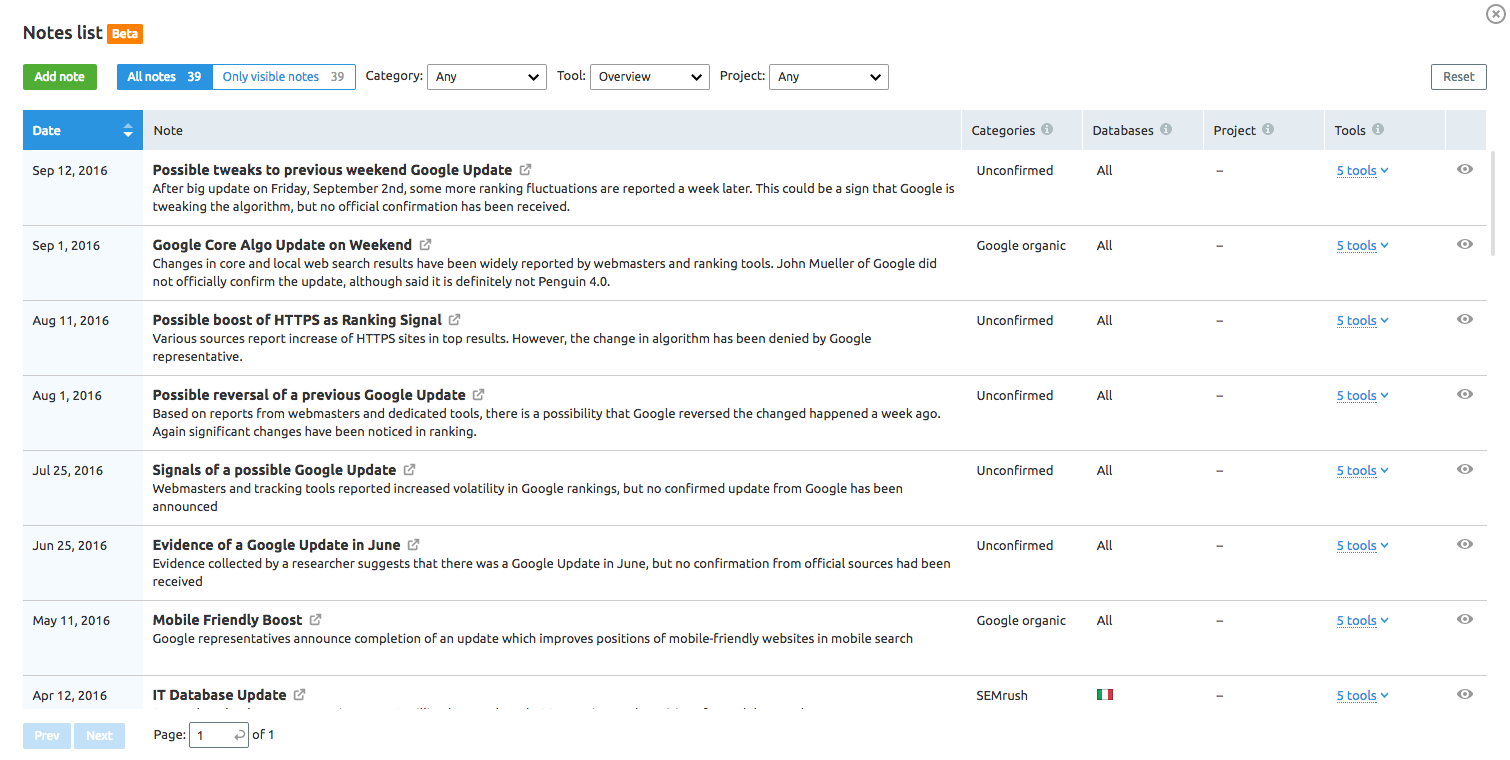The image size is (1510, 760).
Task: Focus the Page number input field
Action: click(x=219, y=735)
